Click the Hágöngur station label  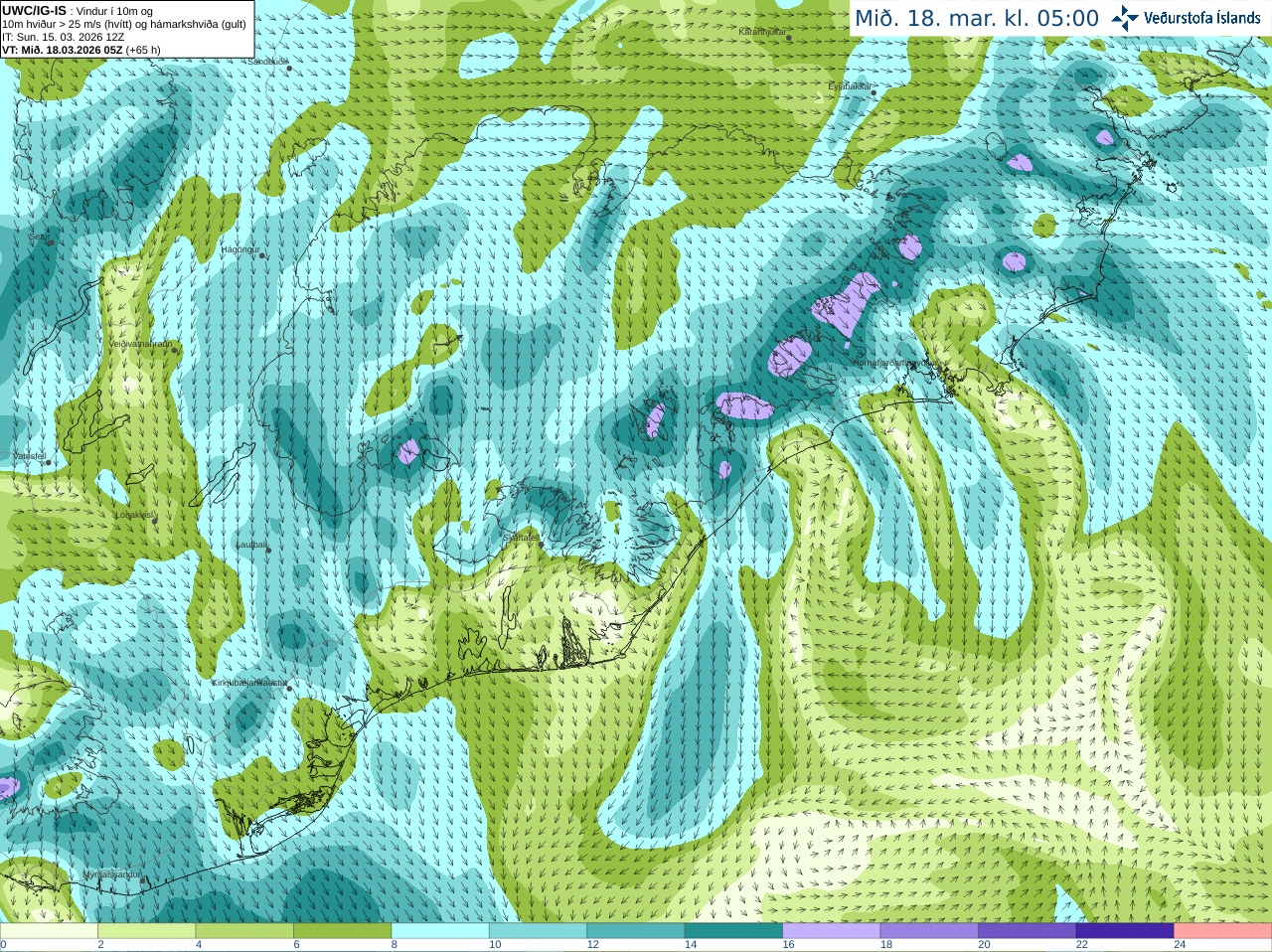[239, 249]
